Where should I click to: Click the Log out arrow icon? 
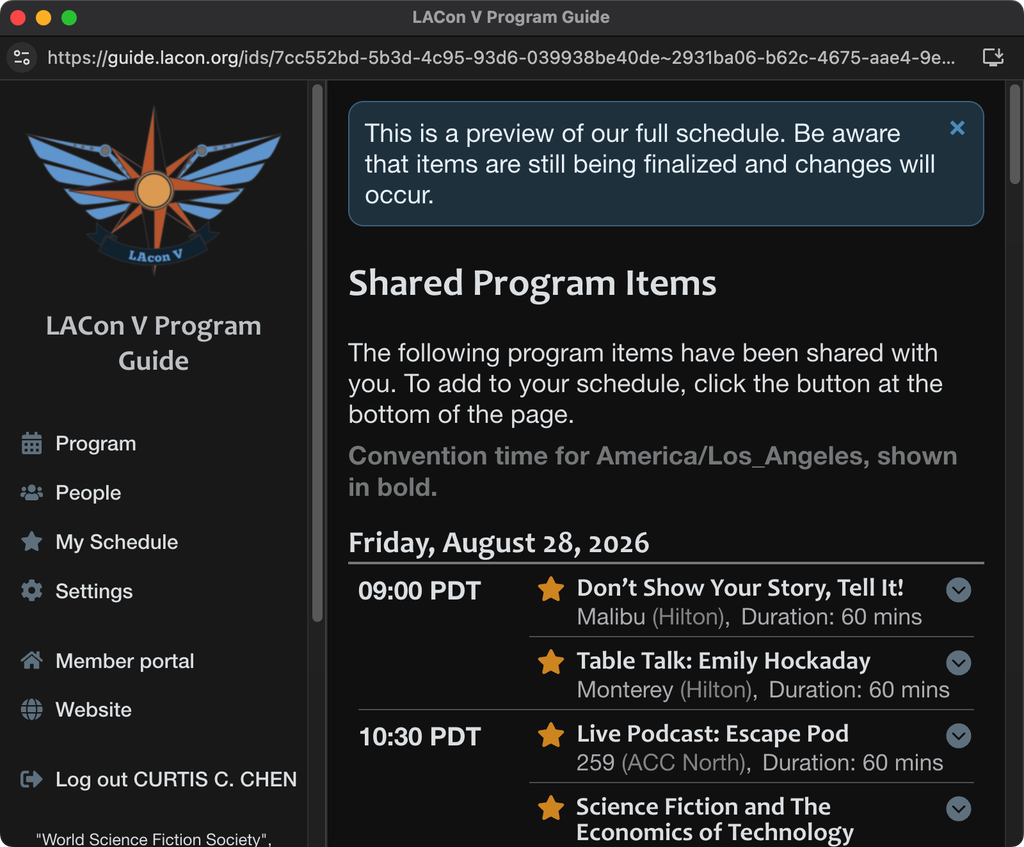(31, 779)
